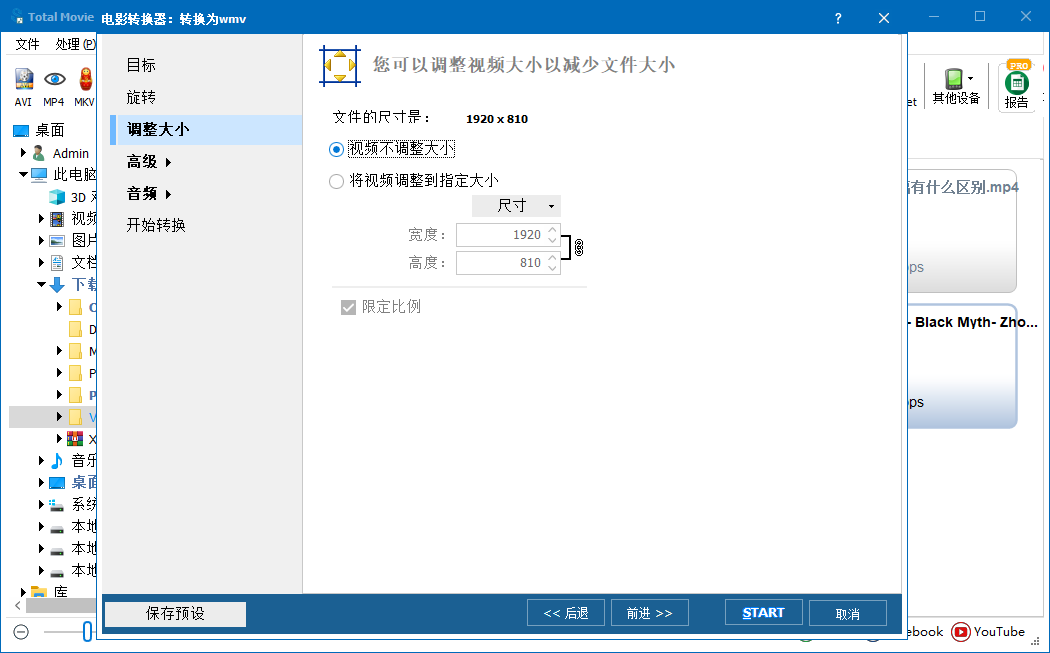1050x653 pixels.
Task: Toggle the 限定比例 checkbox
Action: (x=348, y=307)
